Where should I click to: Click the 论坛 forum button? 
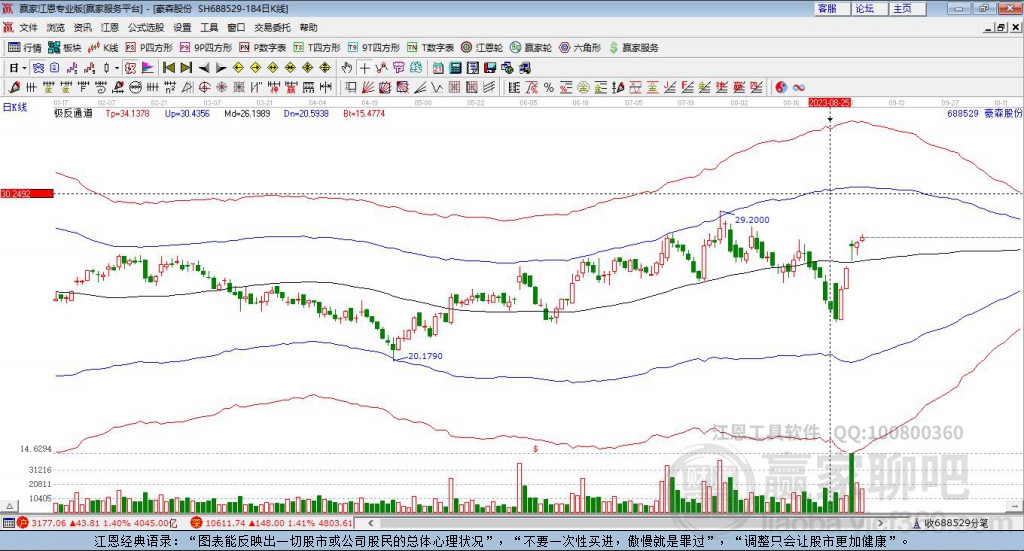tap(869, 8)
